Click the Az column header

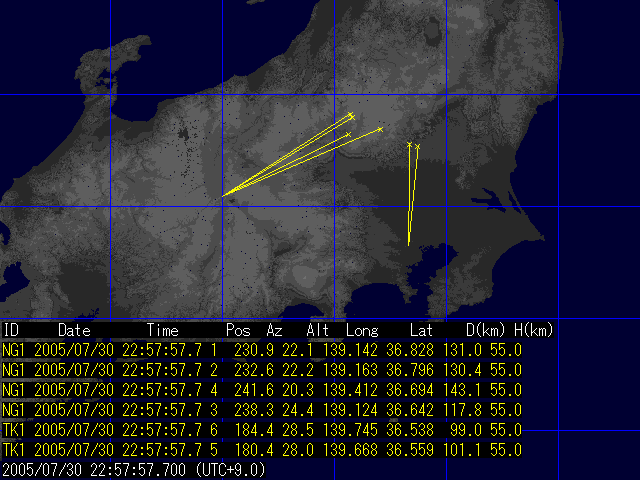[274, 329]
